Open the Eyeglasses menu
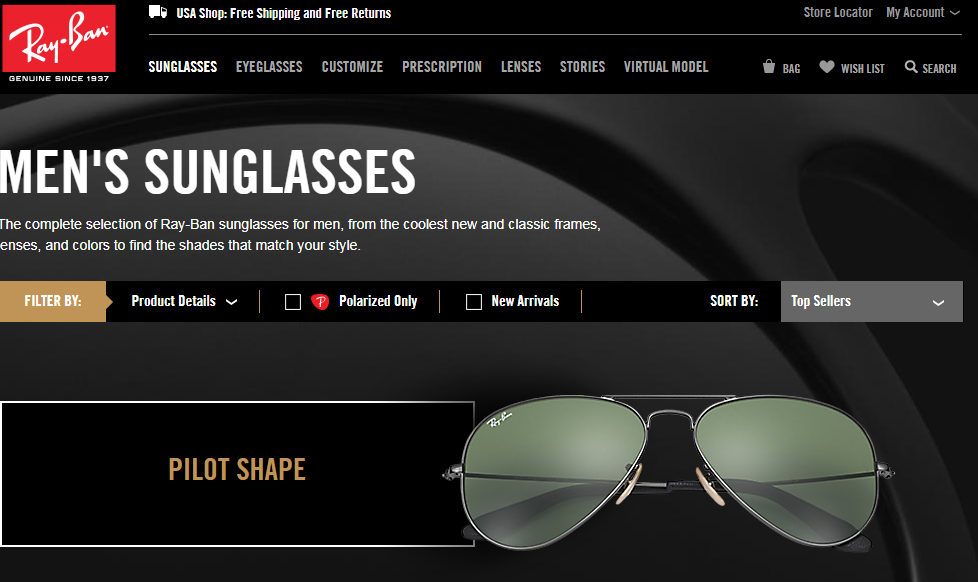 [x=269, y=67]
